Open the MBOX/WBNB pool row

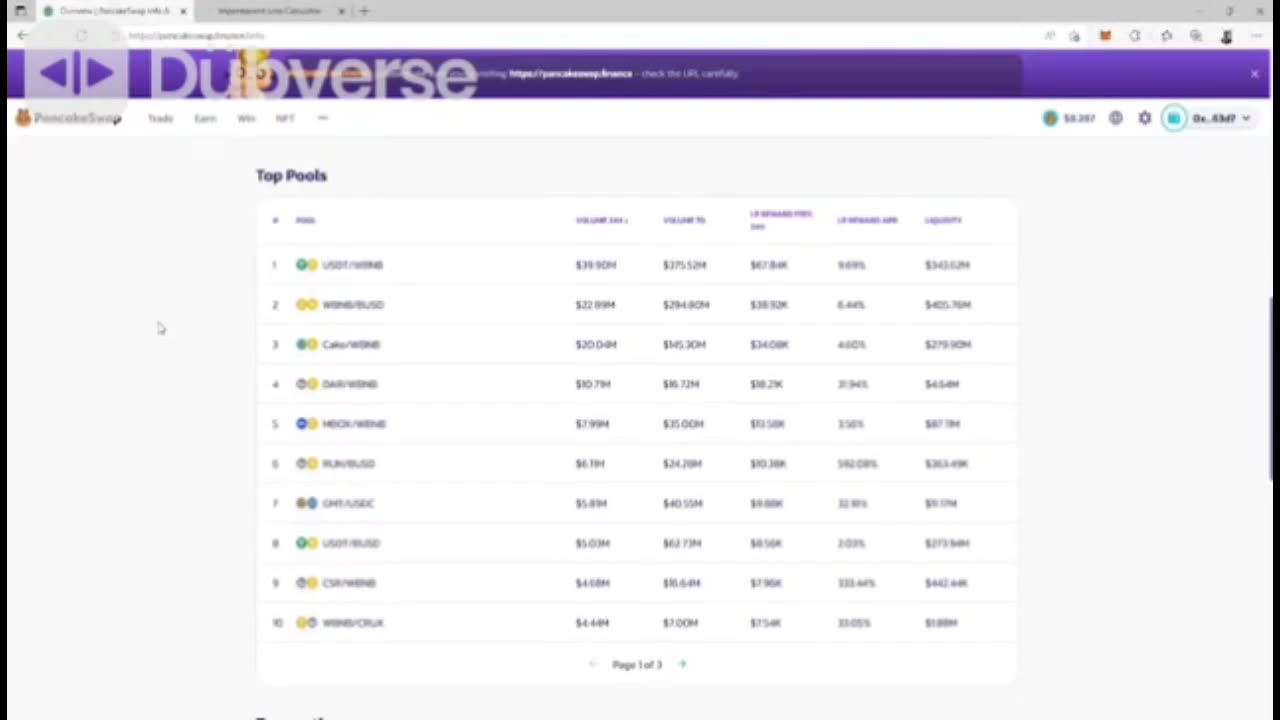coord(636,424)
